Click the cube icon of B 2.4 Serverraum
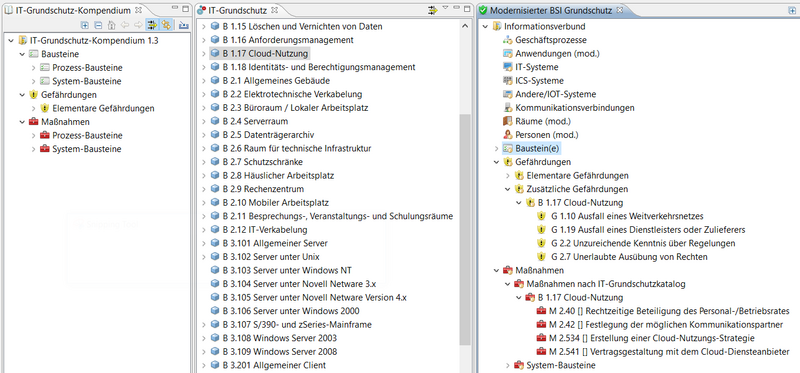Viewport: 800px width, 373px height. [215, 121]
